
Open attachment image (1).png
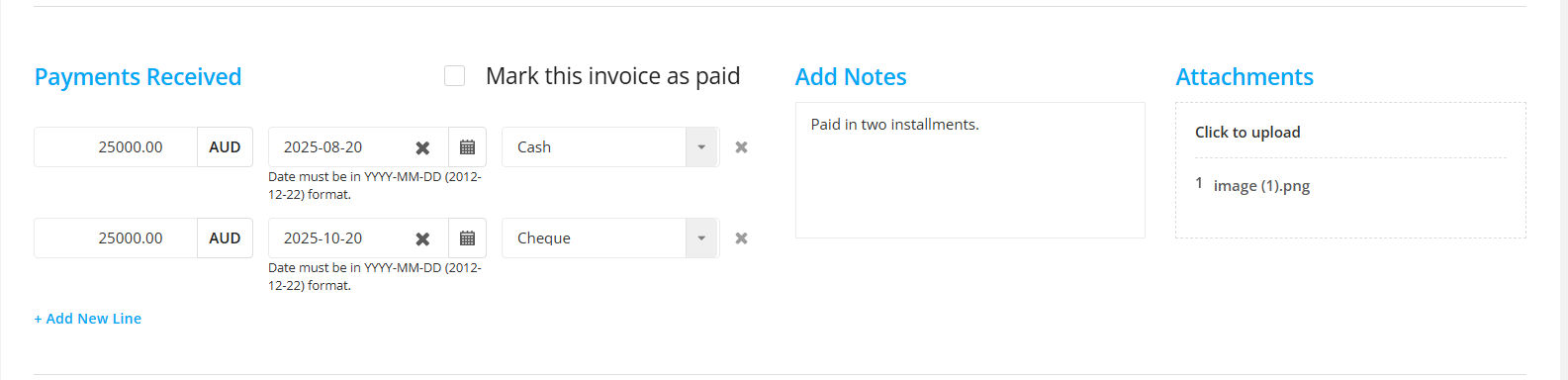[1261, 186]
